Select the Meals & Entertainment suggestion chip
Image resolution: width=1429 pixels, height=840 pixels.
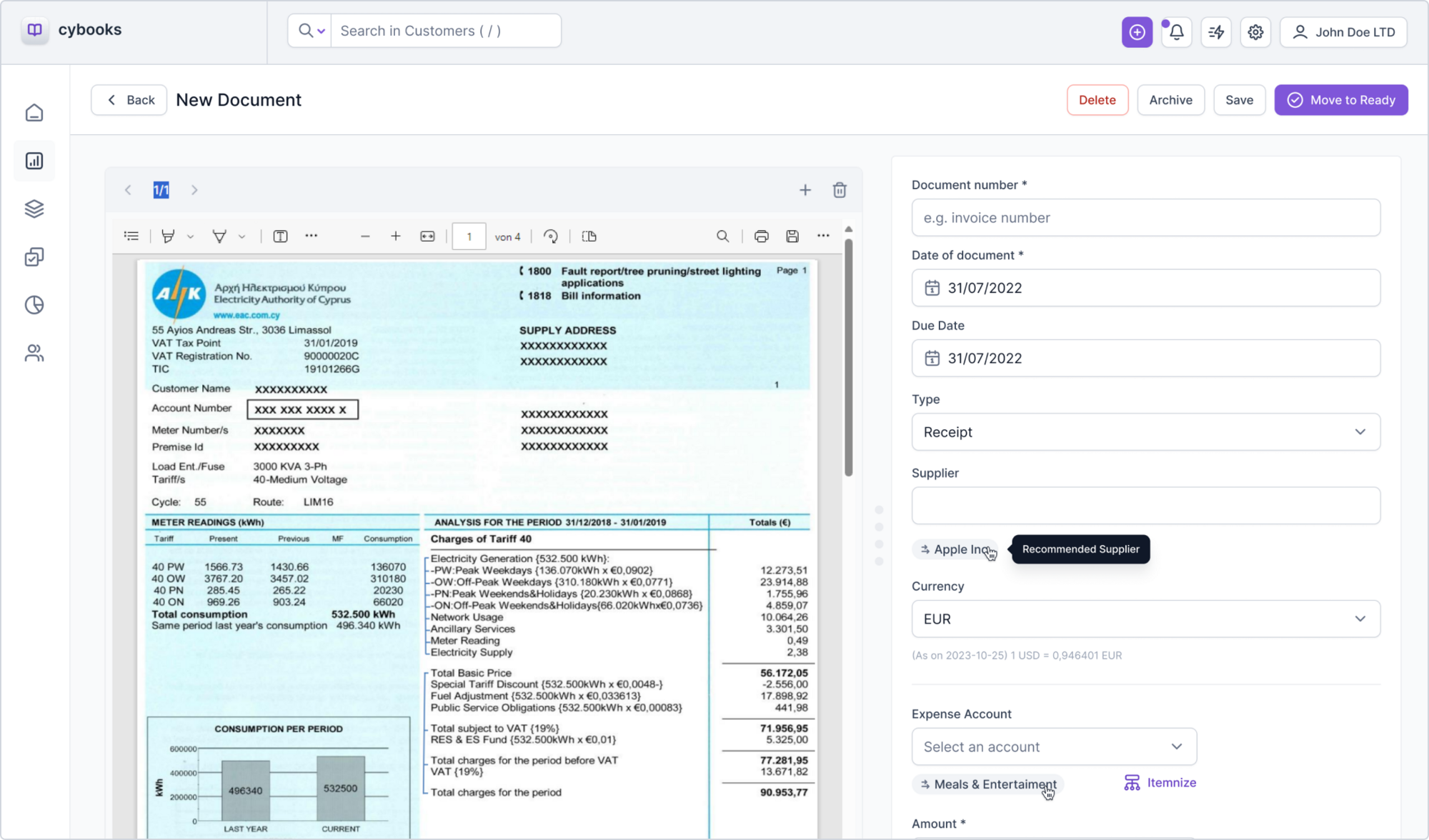988,784
